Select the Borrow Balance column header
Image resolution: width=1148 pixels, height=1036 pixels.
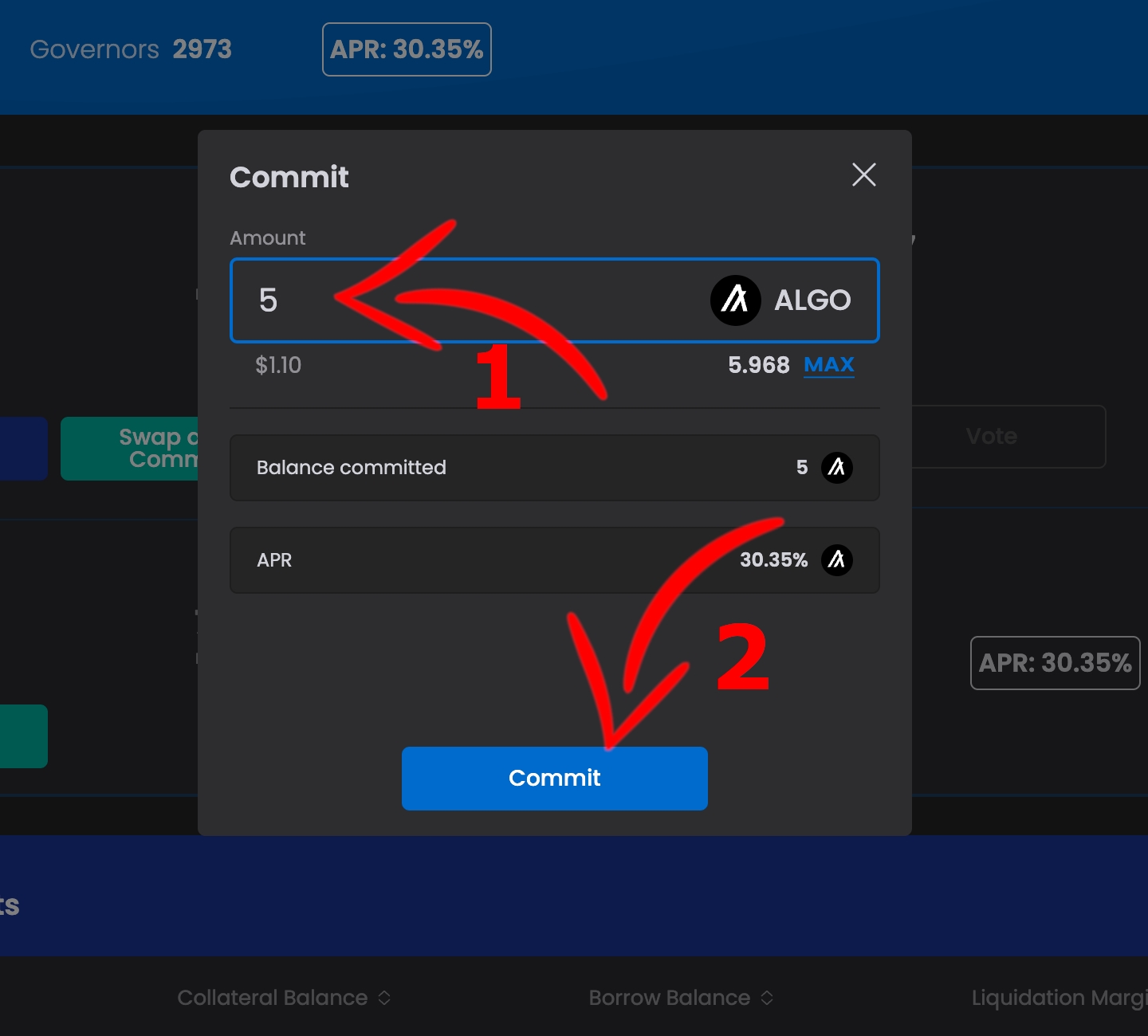[x=669, y=998]
